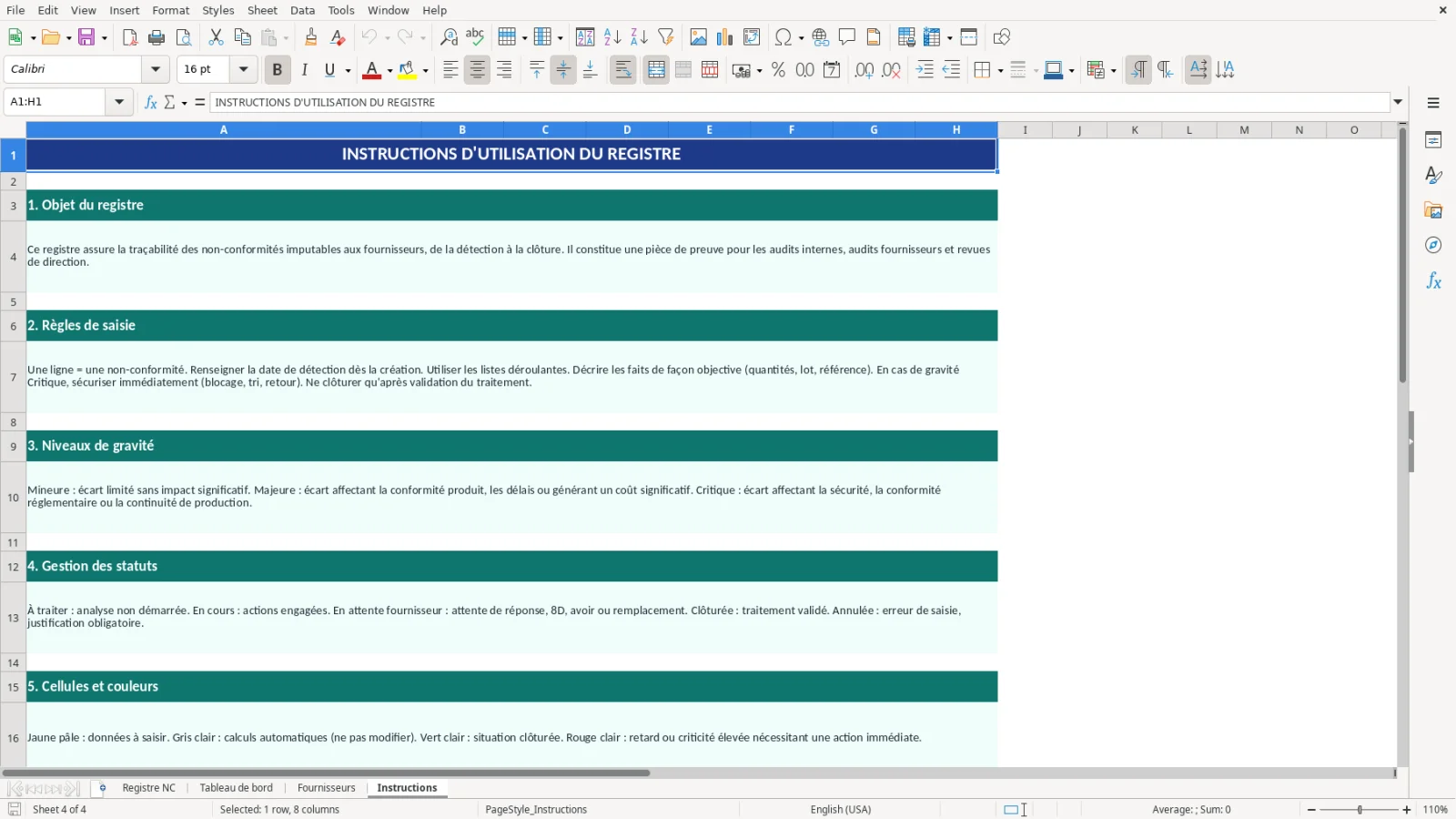Toggle AutoFilter funnel icon
1456x819 pixels.
[666, 37]
